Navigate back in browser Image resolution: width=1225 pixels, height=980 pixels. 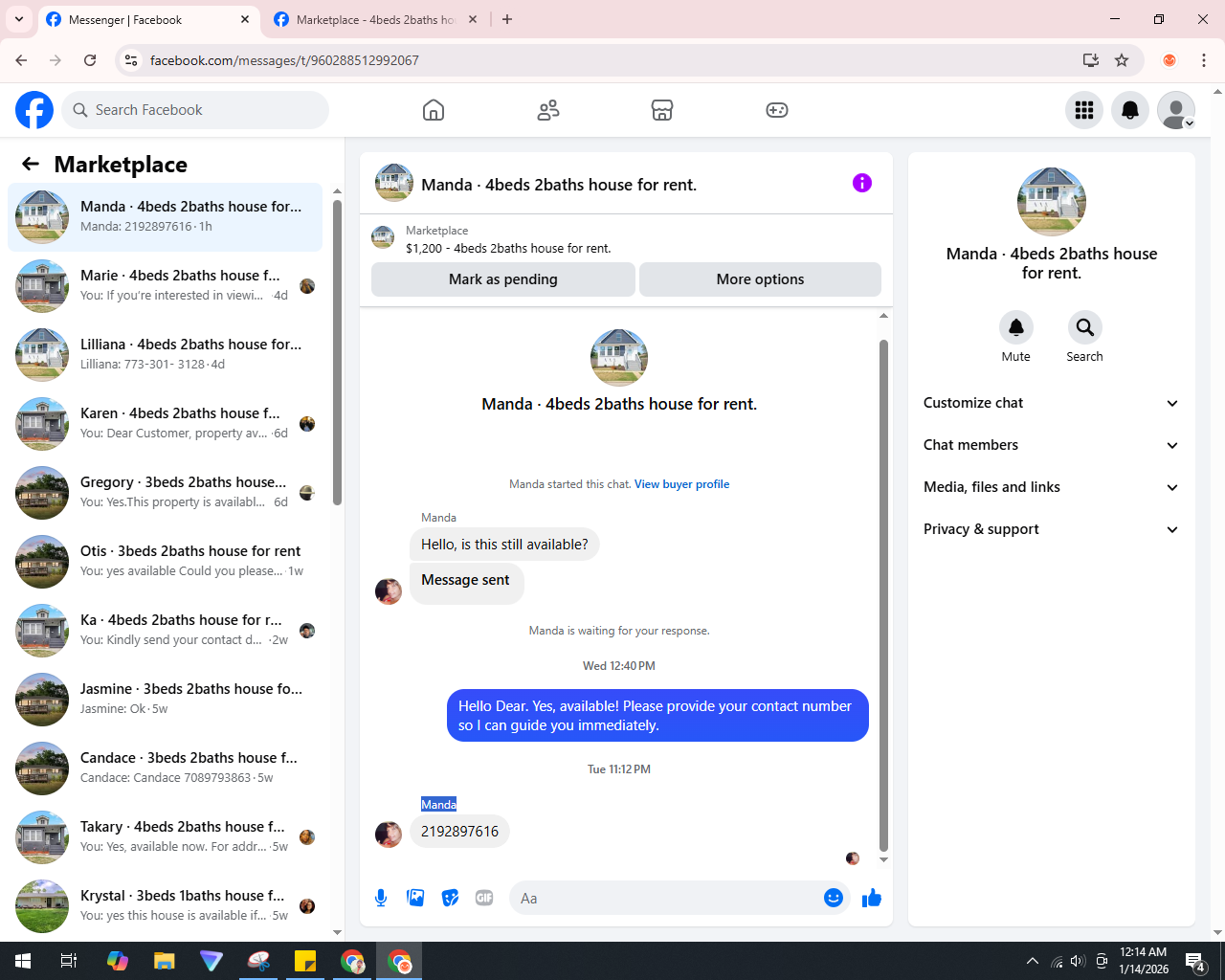coord(21,60)
